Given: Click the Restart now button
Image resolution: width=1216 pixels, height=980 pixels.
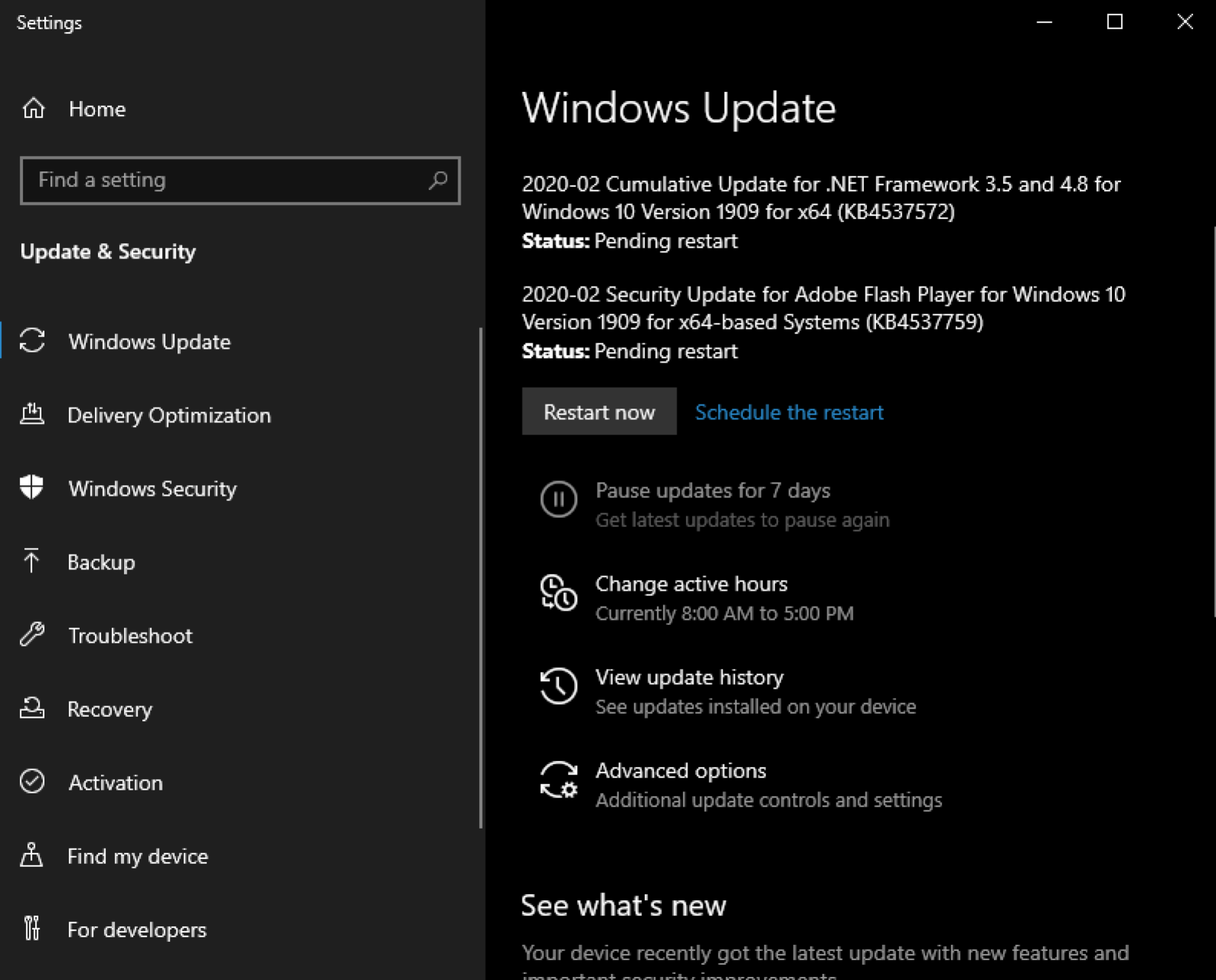Looking at the screenshot, I should (599, 412).
